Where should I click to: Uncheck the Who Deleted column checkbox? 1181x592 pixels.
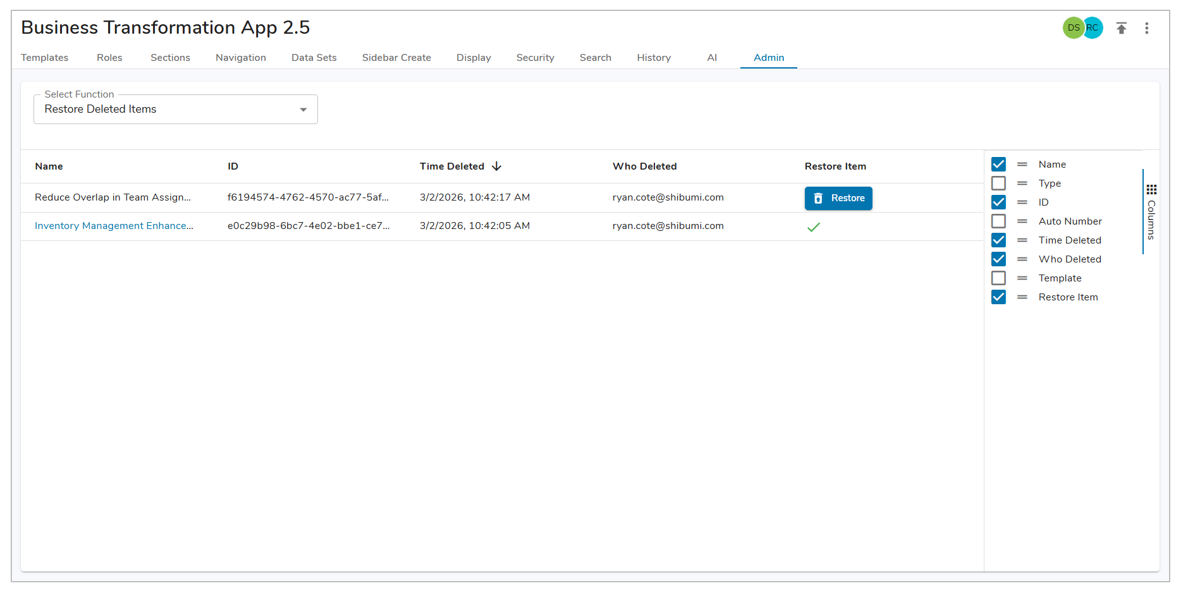coord(998,260)
